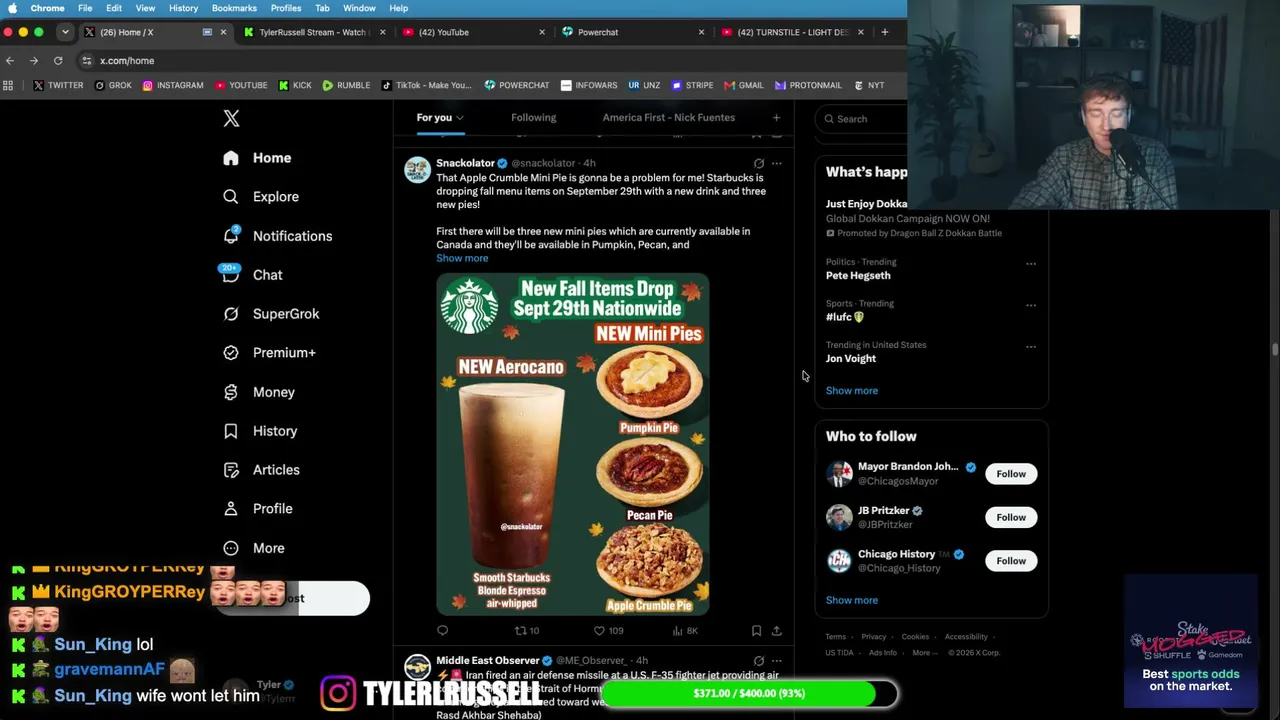Open the INSTAGRAM bookmark
Viewport: 1280px width, 720px height.
click(173, 85)
